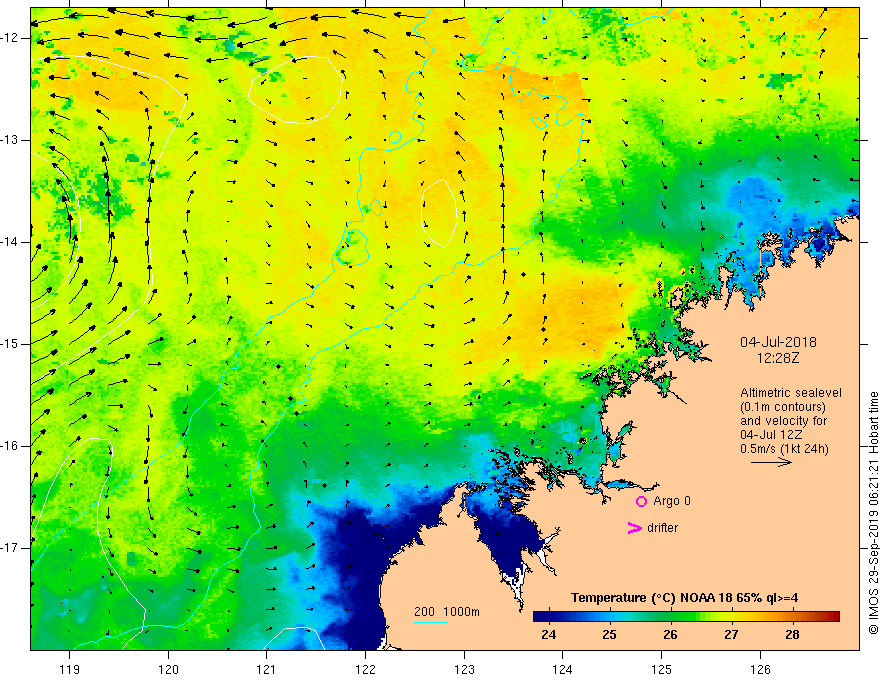This screenshot has height=680, width=880.
Task: Click the latitude axis label -13
Action: (10, 140)
